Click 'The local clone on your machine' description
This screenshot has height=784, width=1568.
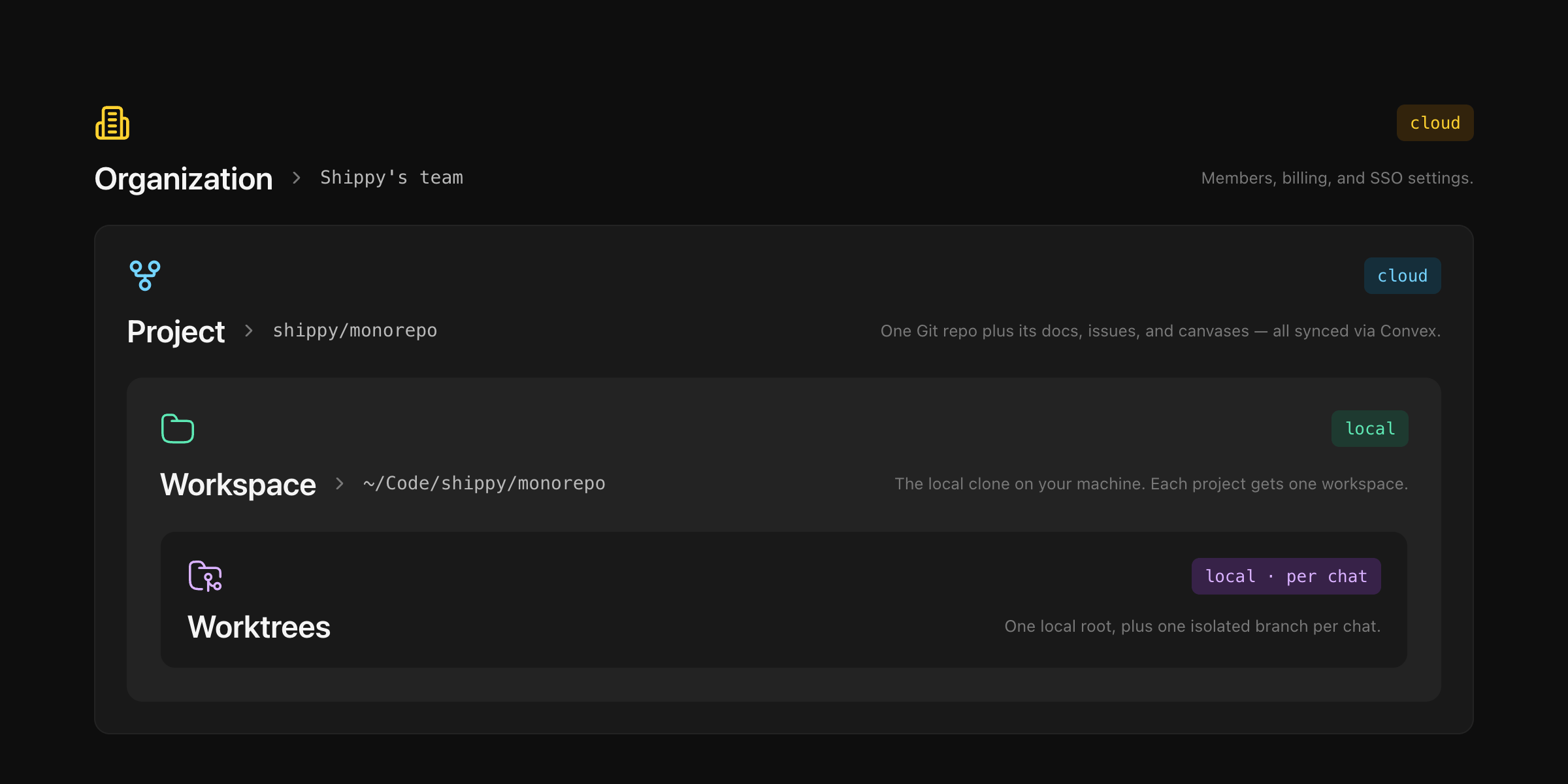click(x=1151, y=484)
